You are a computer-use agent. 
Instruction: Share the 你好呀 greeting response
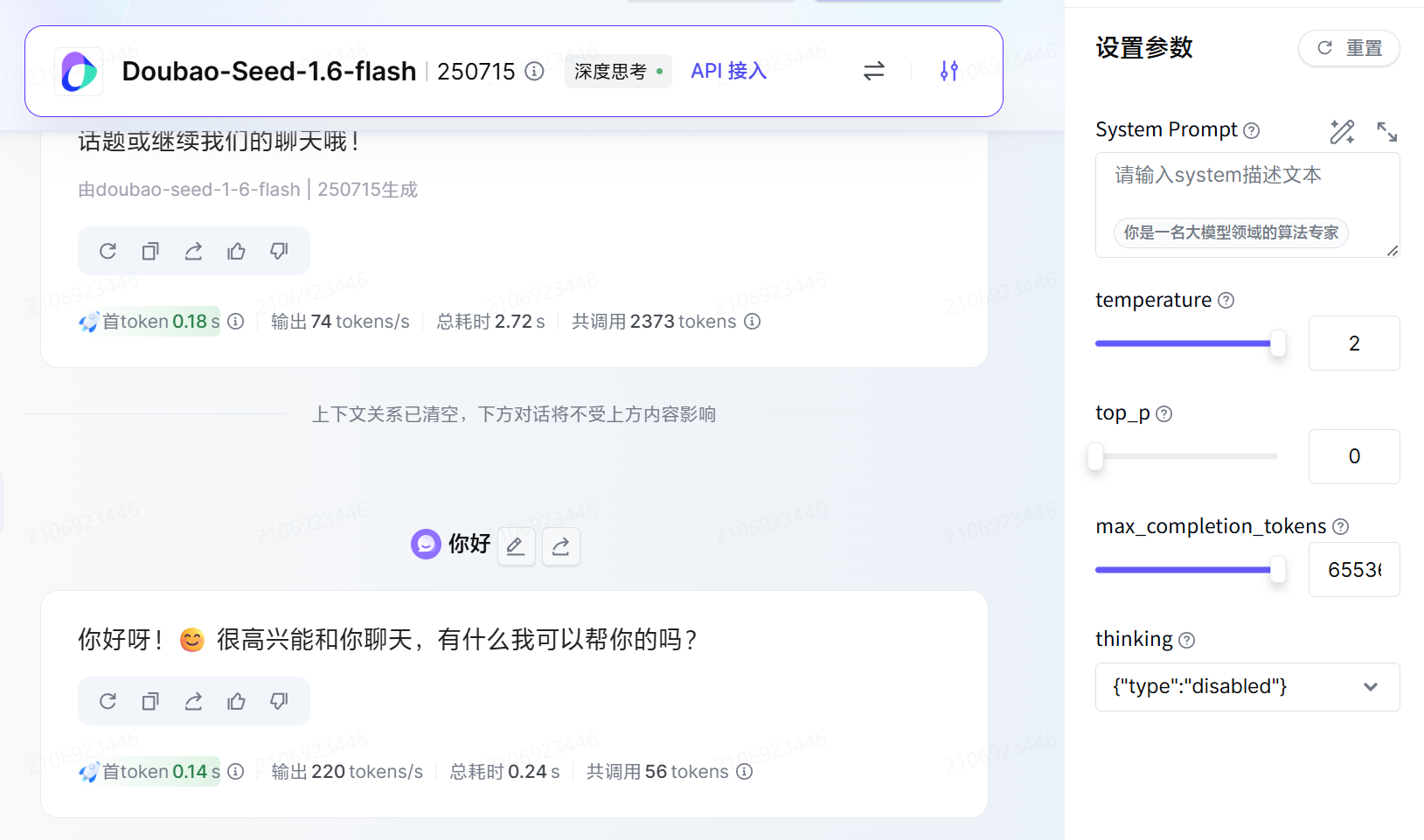pyautogui.click(x=193, y=701)
